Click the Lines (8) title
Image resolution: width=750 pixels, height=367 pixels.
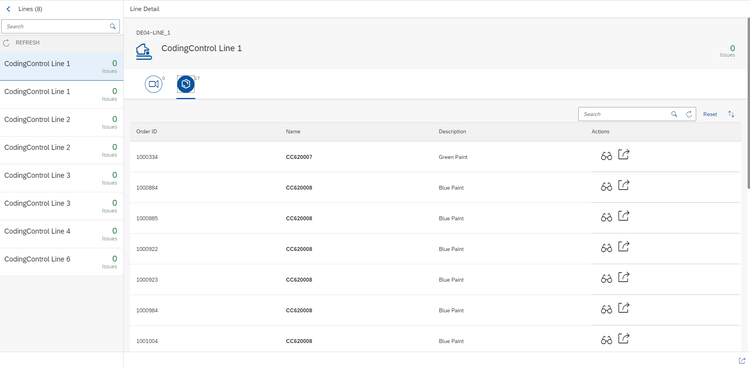[30, 9]
